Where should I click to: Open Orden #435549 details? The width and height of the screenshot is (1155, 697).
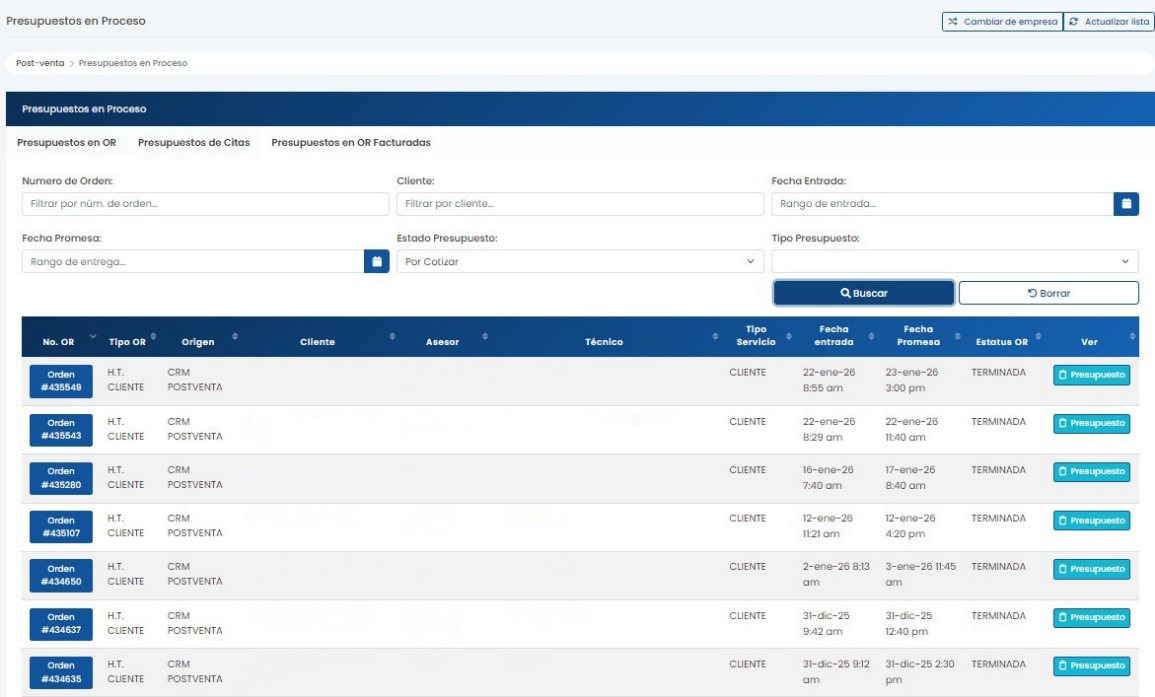pyautogui.click(x=61, y=381)
